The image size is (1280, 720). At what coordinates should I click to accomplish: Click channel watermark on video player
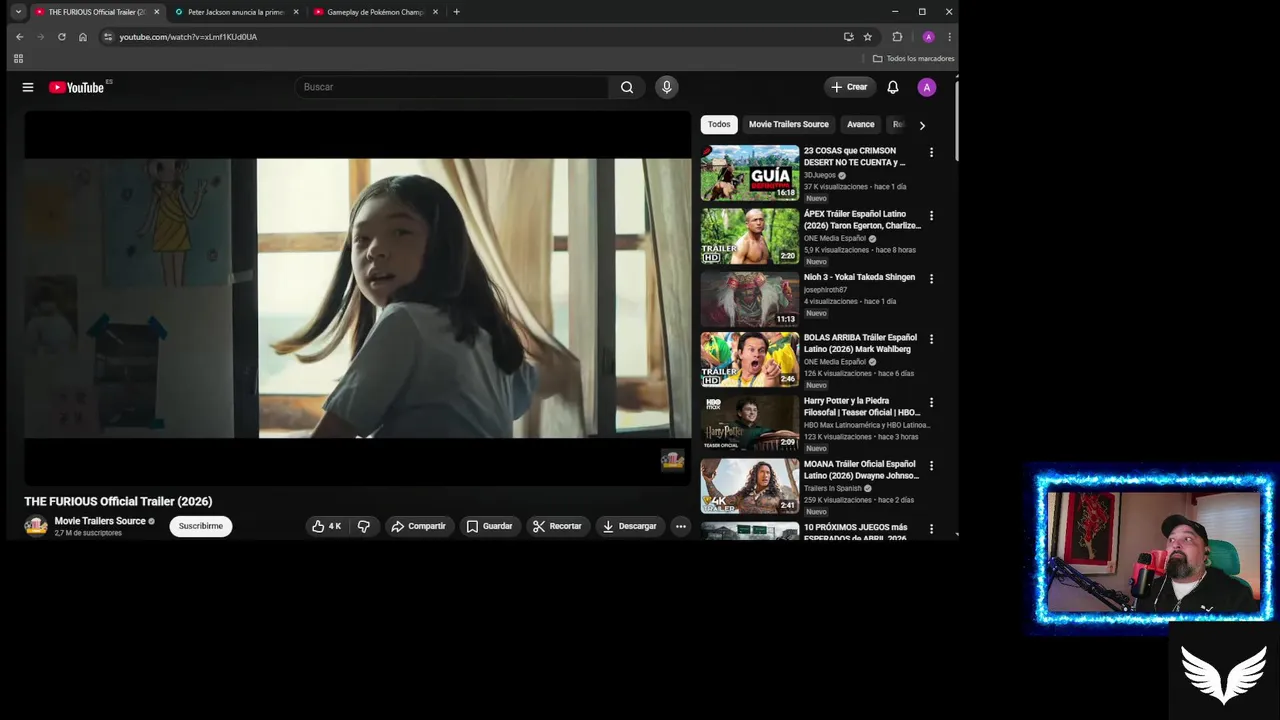pos(673,460)
